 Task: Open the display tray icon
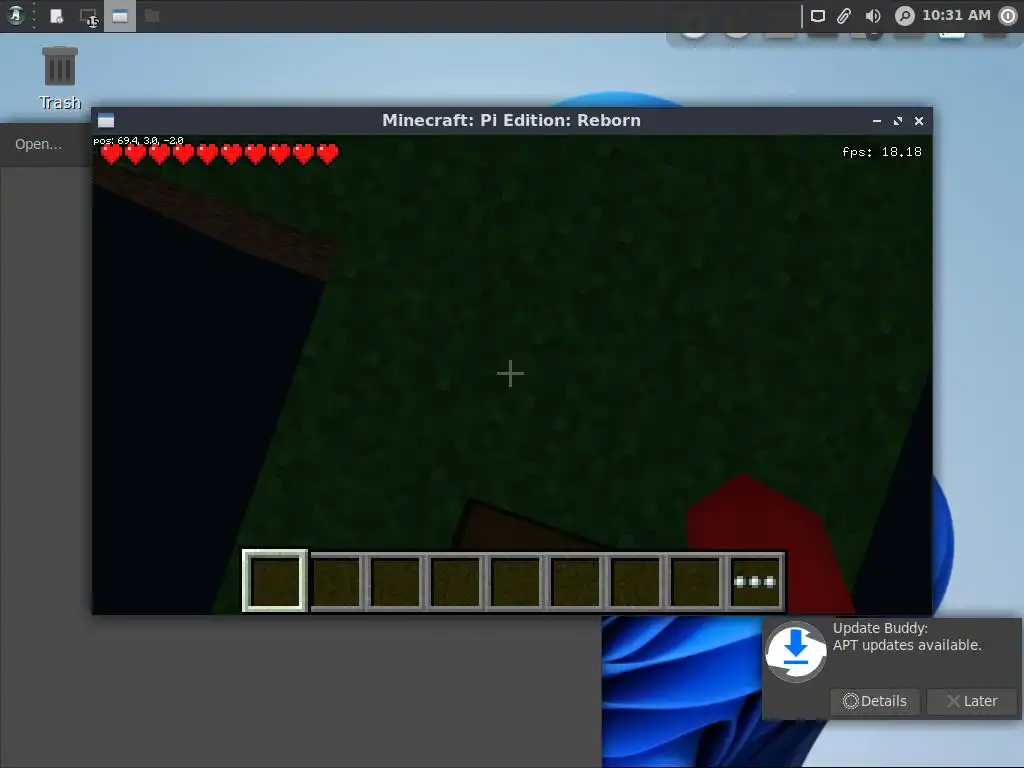(x=818, y=16)
